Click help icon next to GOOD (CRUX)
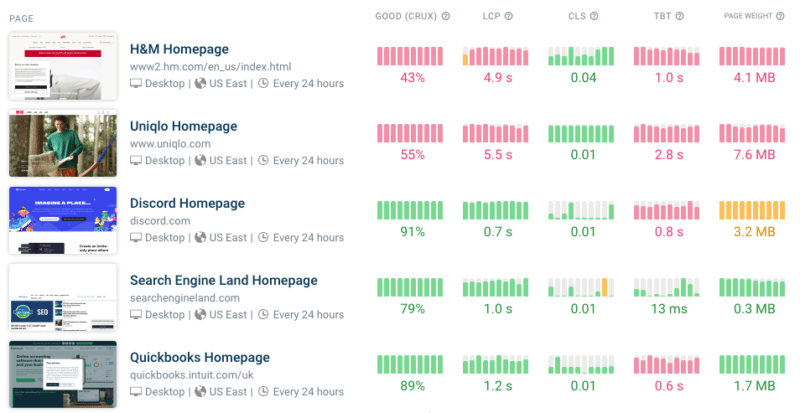800x413 pixels. pos(446,16)
